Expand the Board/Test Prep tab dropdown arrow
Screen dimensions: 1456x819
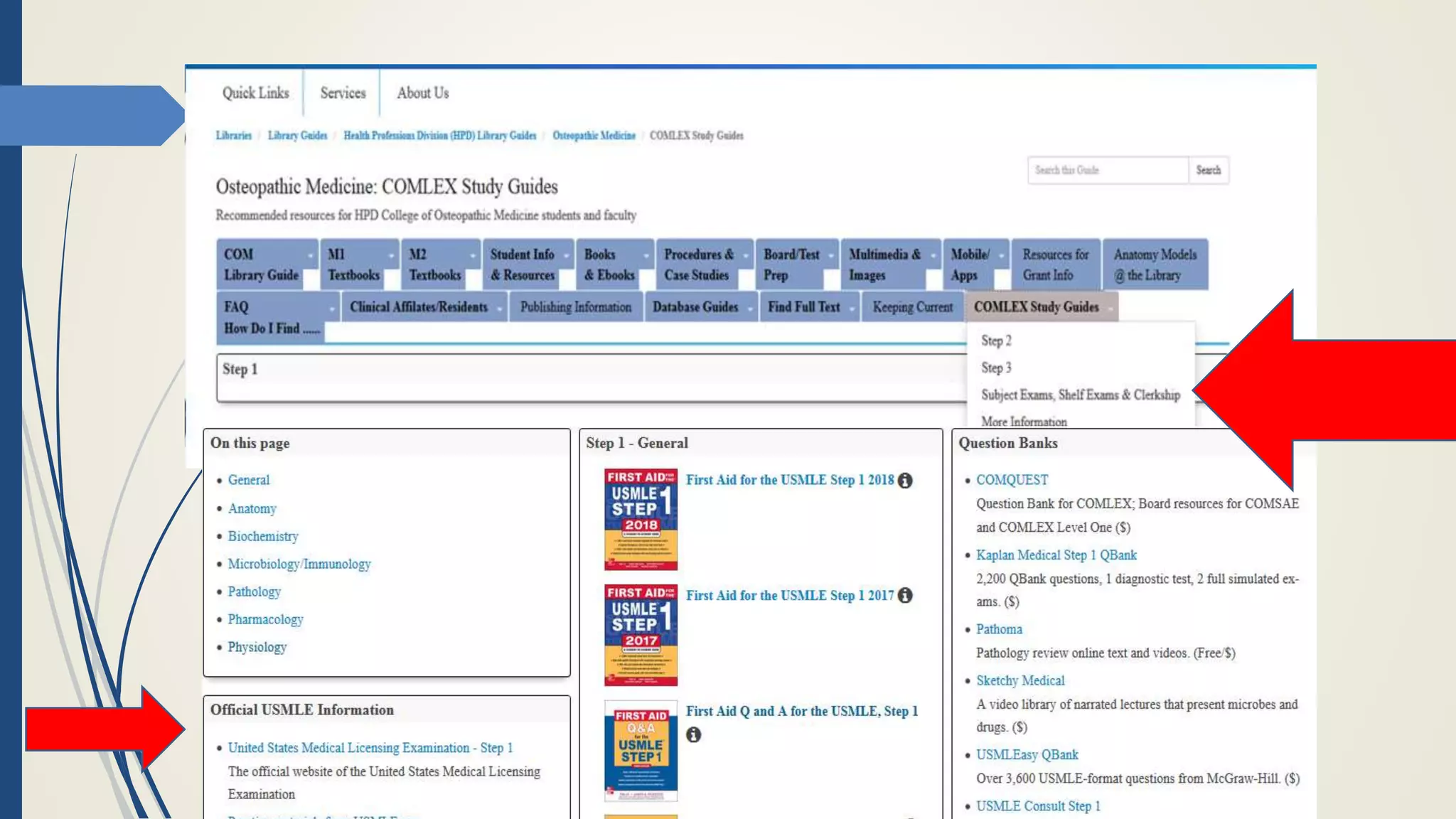click(x=830, y=256)
